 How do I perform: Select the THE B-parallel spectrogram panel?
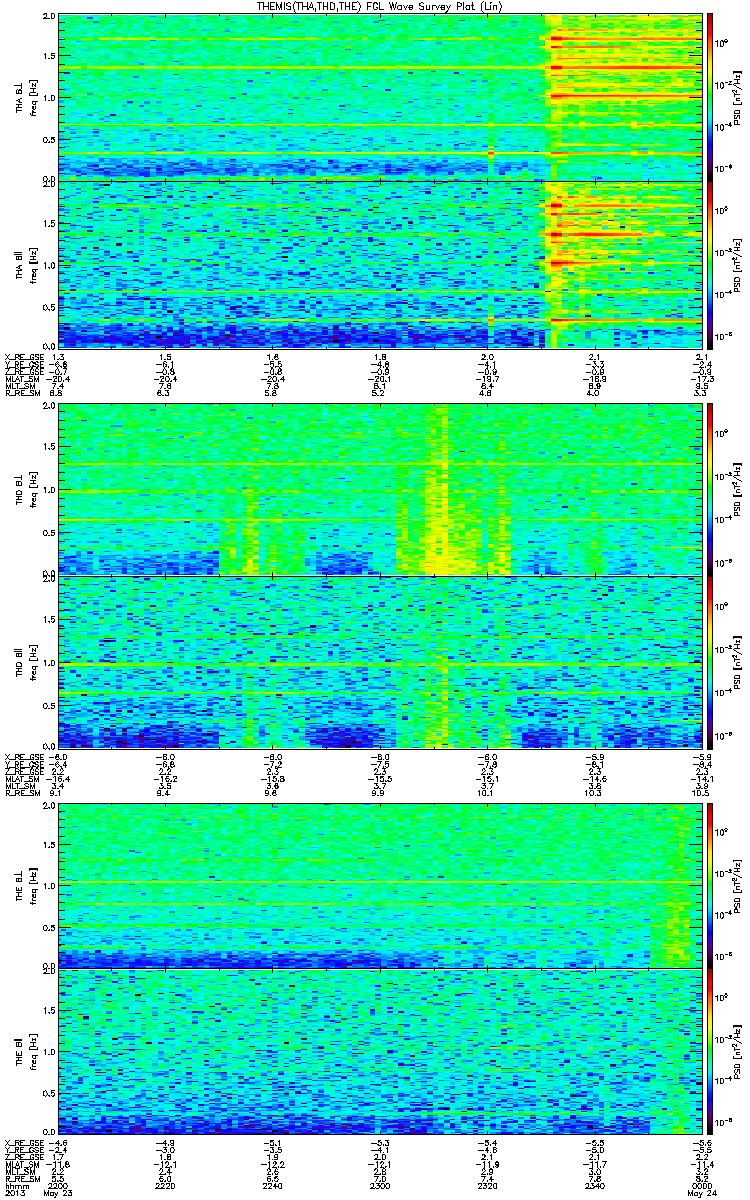(379, 1052)
